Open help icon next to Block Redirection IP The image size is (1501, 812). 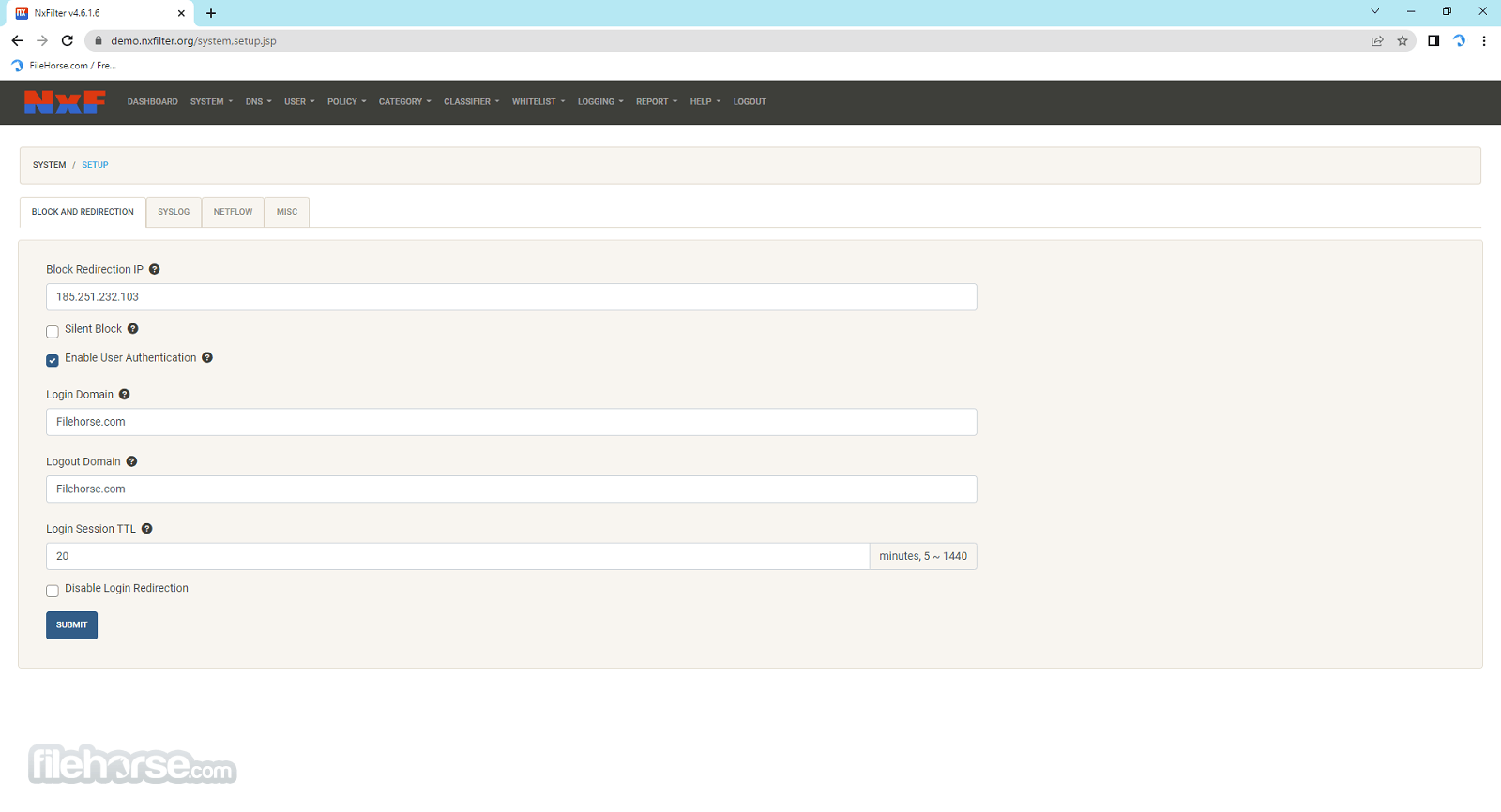[155, 269]
